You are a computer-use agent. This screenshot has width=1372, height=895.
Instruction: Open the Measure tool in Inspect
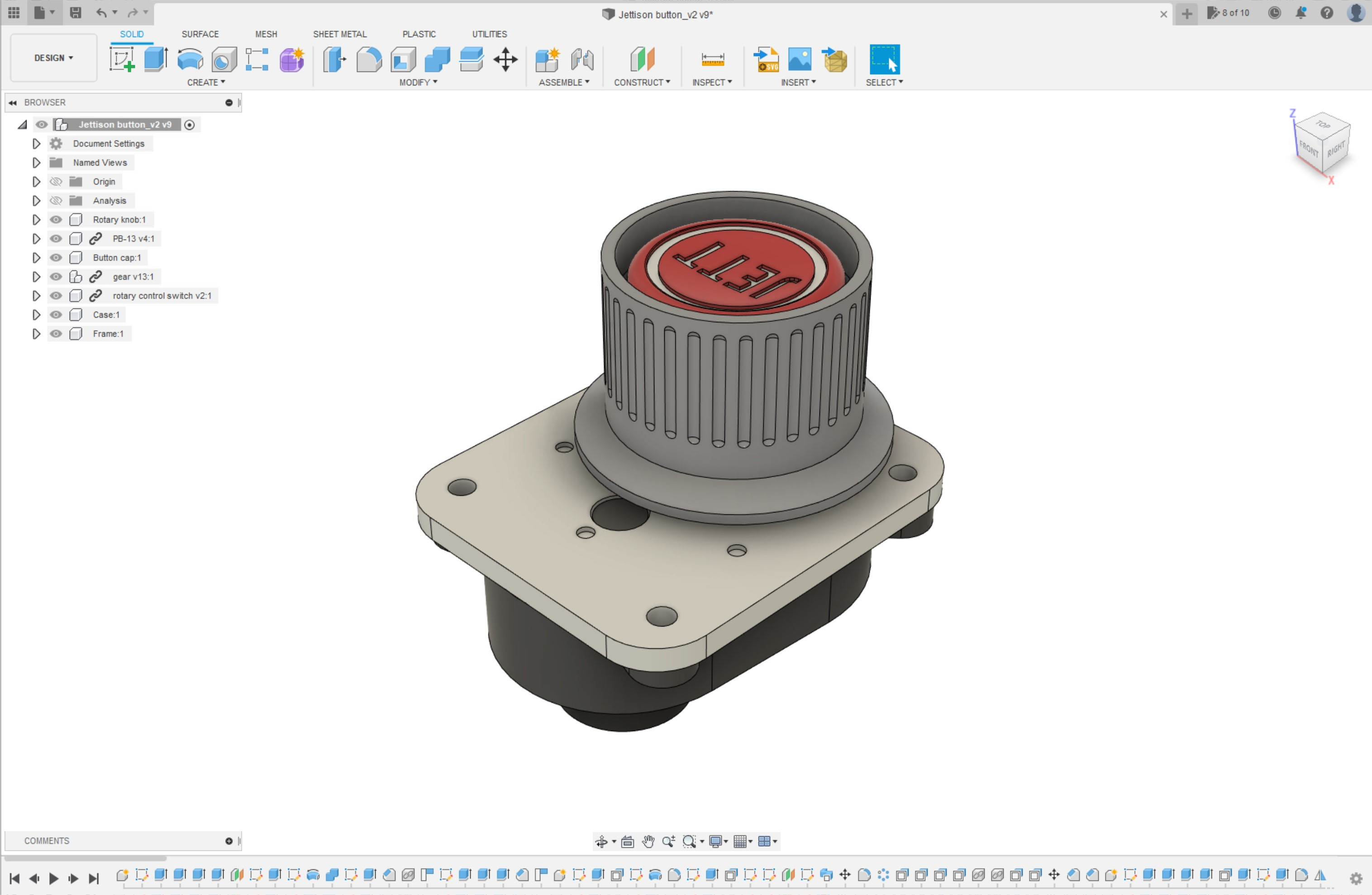coord(713,59)
